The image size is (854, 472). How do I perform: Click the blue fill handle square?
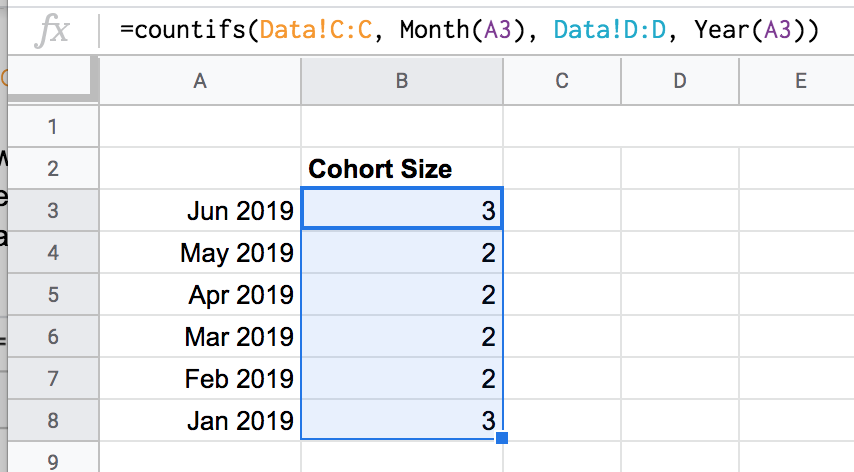502,438
